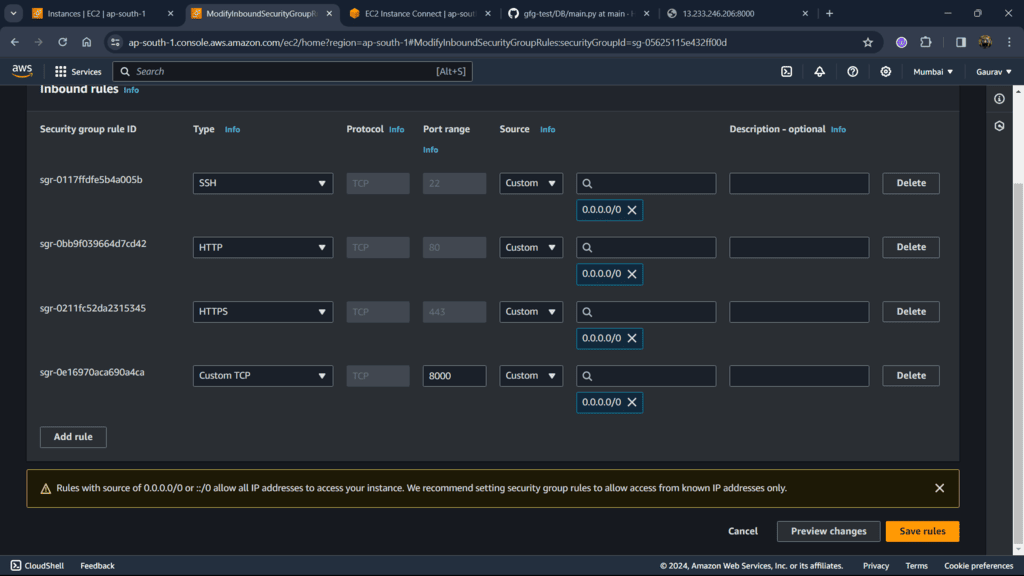Screen dimensions: 1024x576
Task: Open Info link under Port range
Action: point(430,150)
